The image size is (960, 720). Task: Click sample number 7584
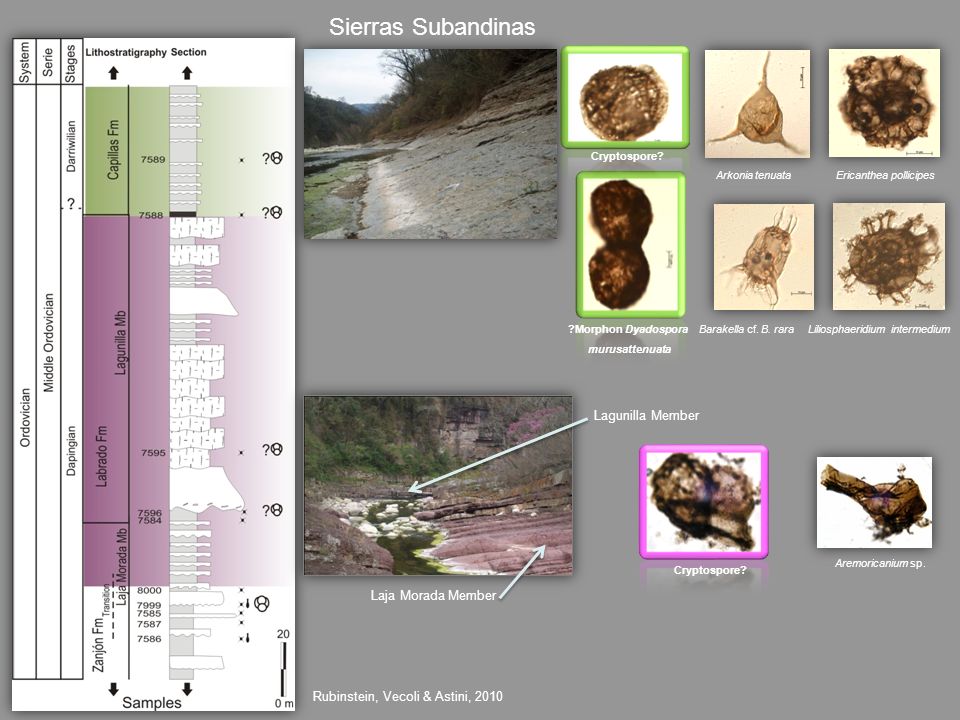click(x=149, y=520)
